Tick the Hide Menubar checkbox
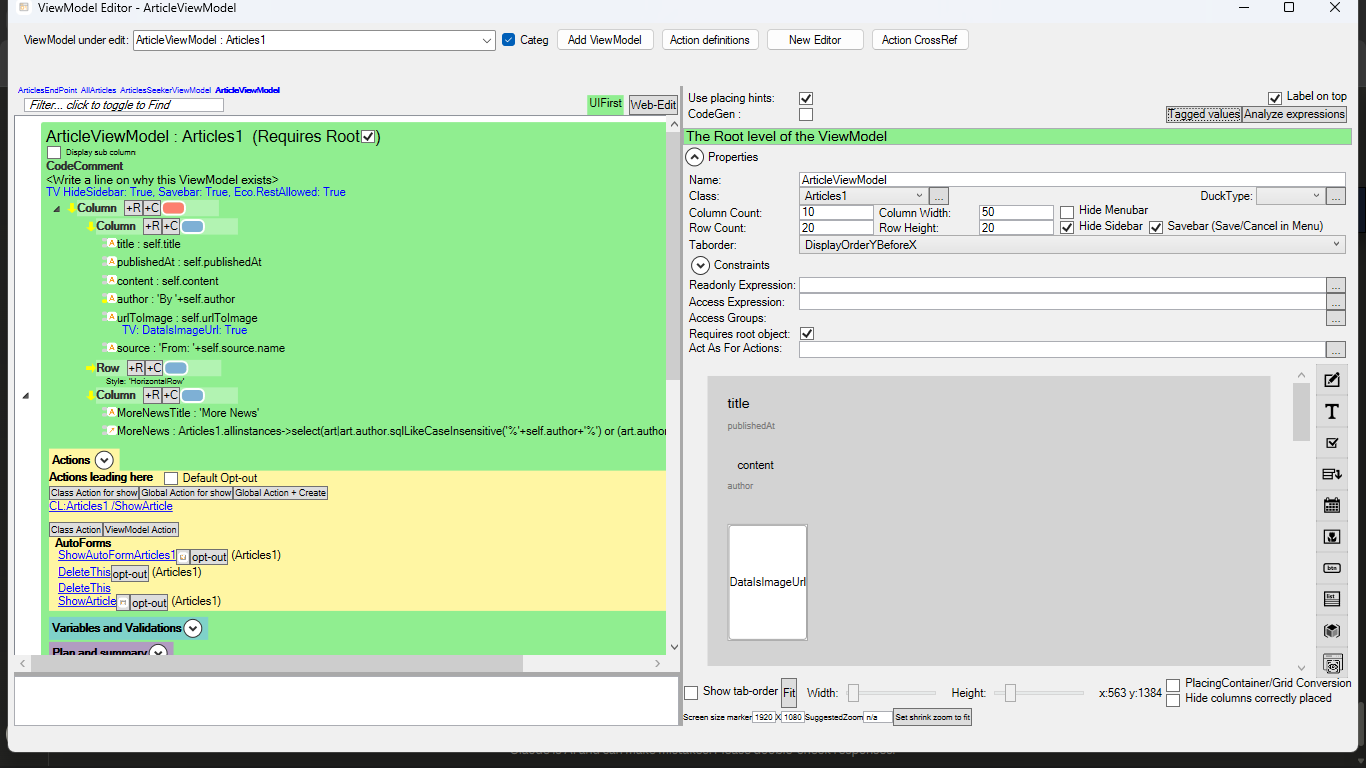The width and height of the screenshot is (1366, 768). click(1067, 211)
